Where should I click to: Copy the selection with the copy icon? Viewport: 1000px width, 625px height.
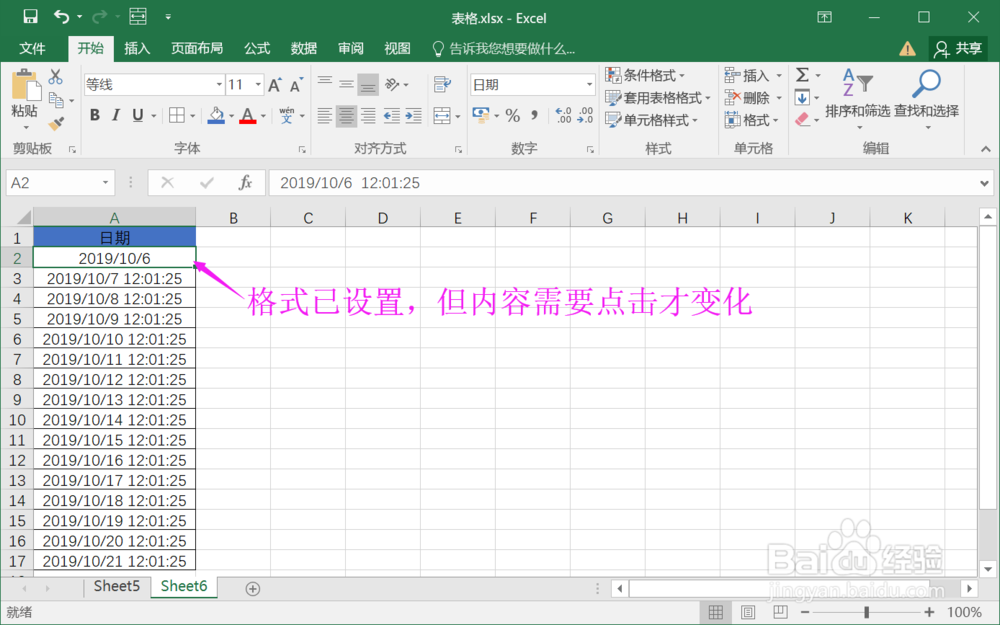click(56, 100)
